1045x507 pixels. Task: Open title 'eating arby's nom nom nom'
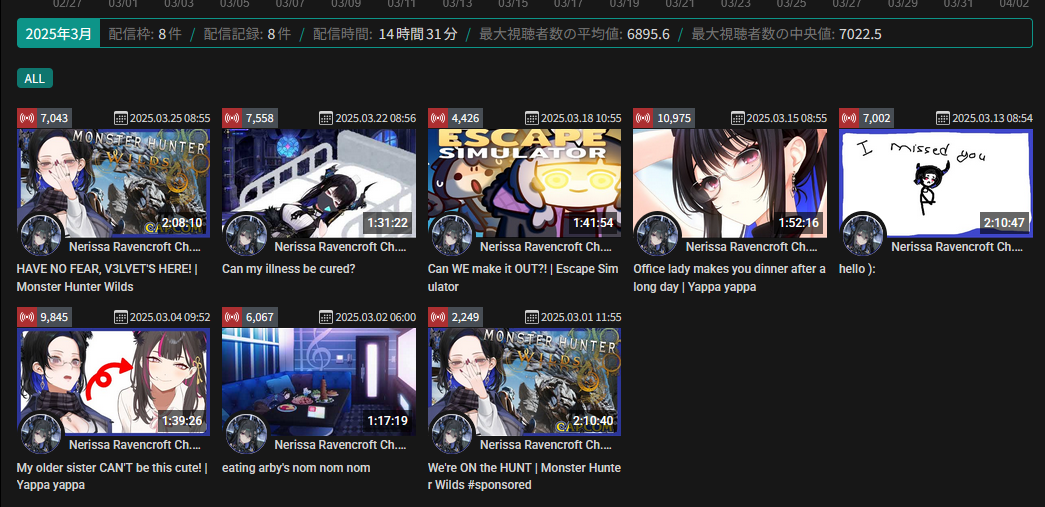296,468
